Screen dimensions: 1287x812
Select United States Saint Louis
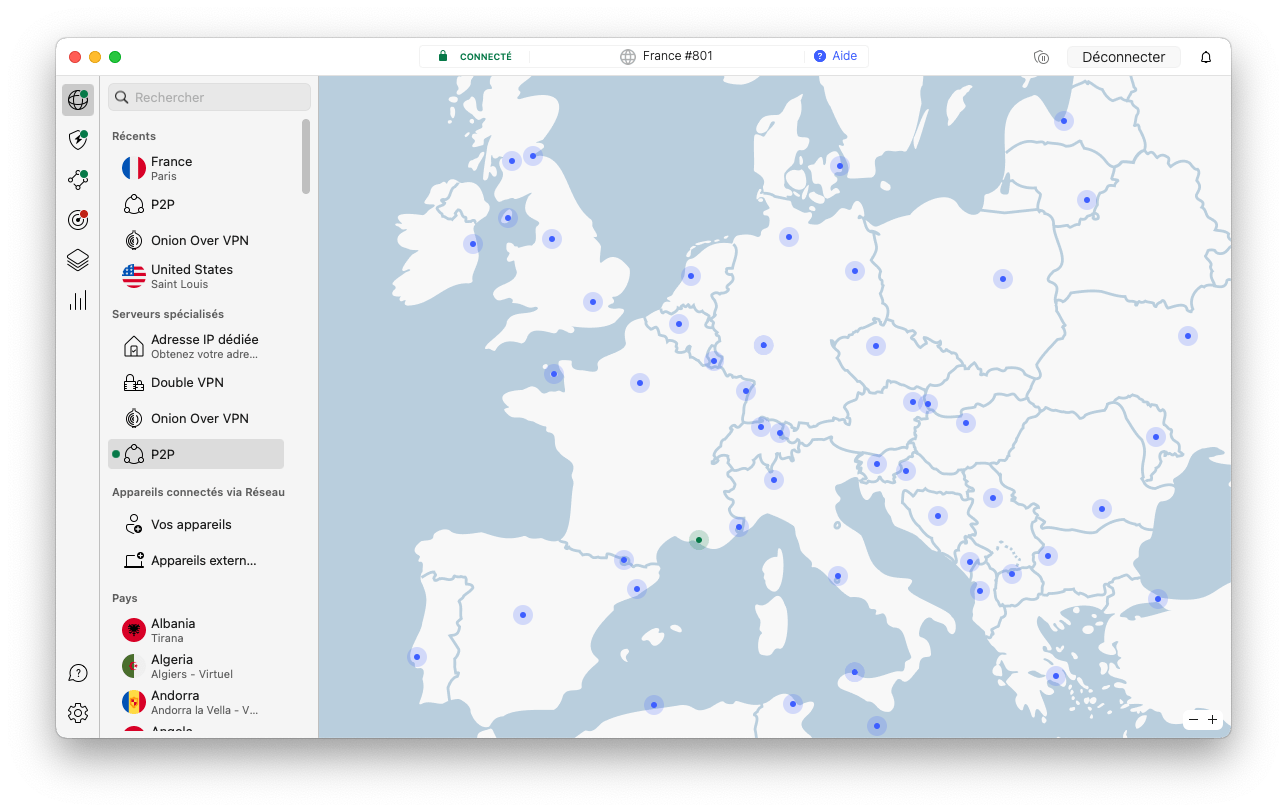coord(196,276)
